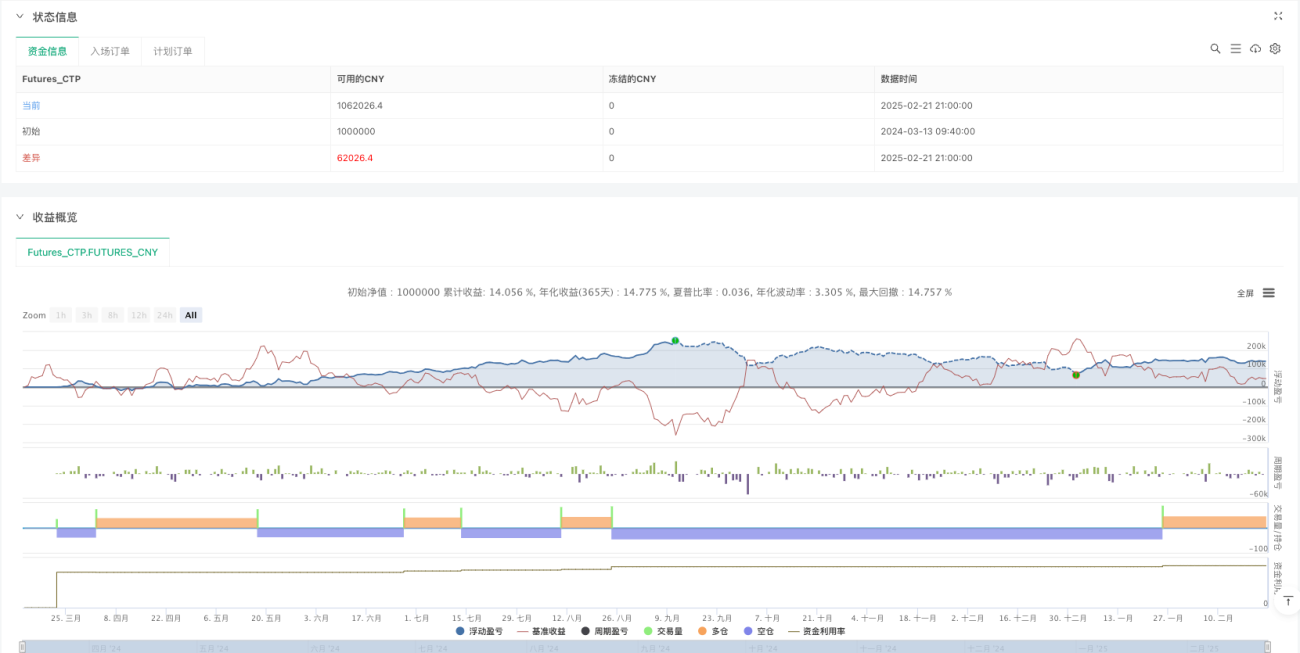The width and height of the screenshot is (1300, 653).
Task: Collapse the 收益概览 section
Action: (19, 217)
